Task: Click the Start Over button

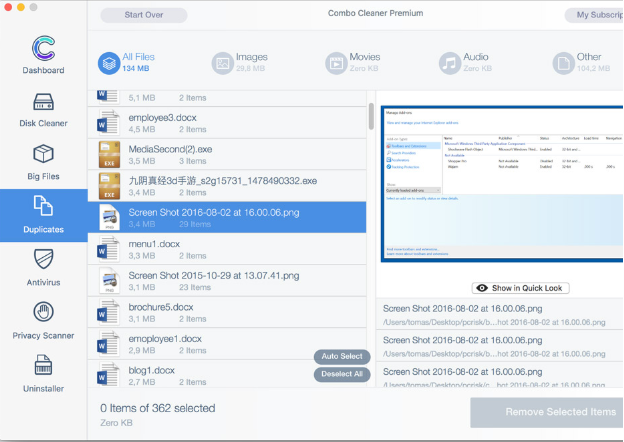Action: [x=144, y=15]
